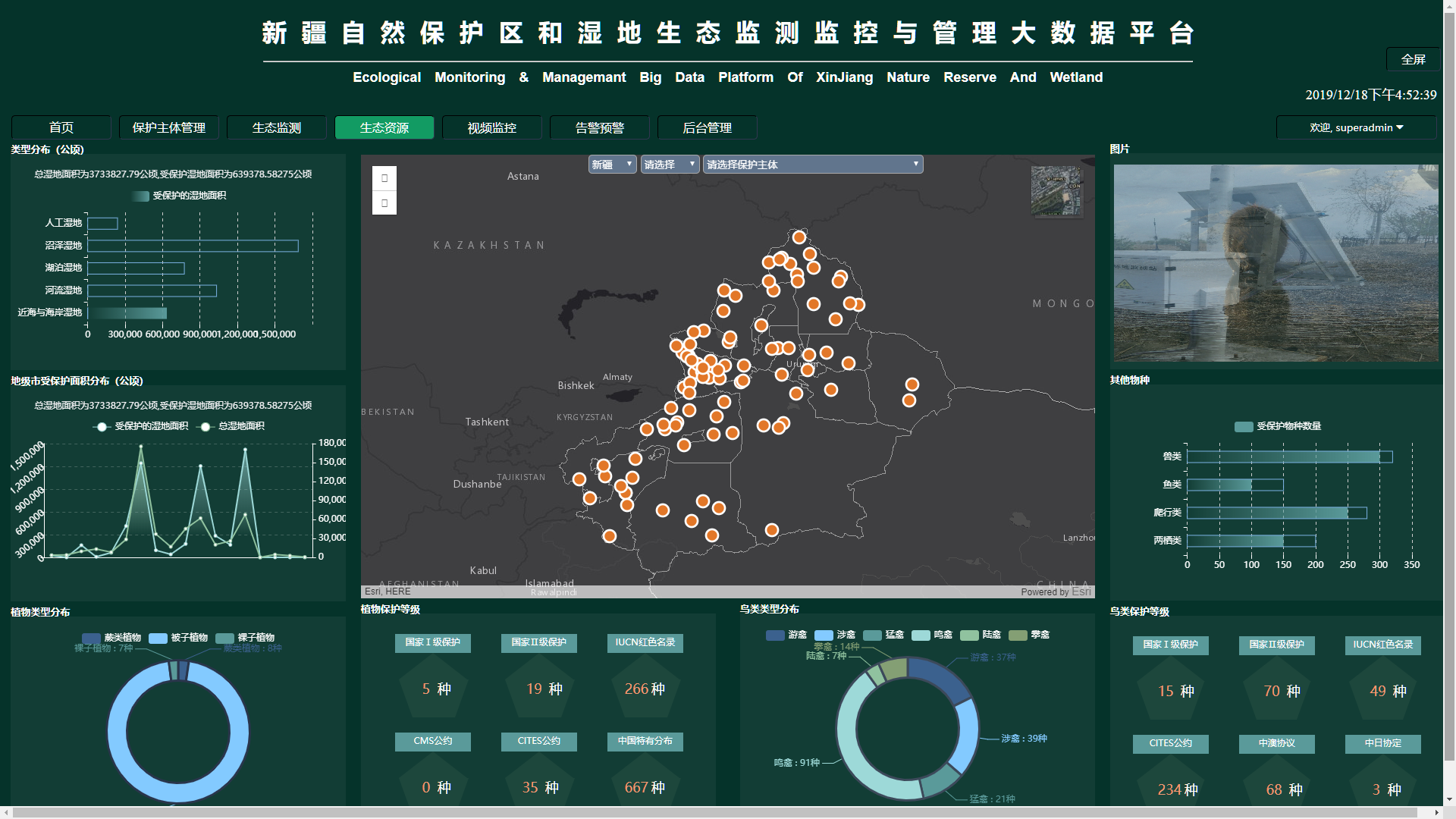Toggle 猛禽 legend in bird type chart

(x=883, y=635)
